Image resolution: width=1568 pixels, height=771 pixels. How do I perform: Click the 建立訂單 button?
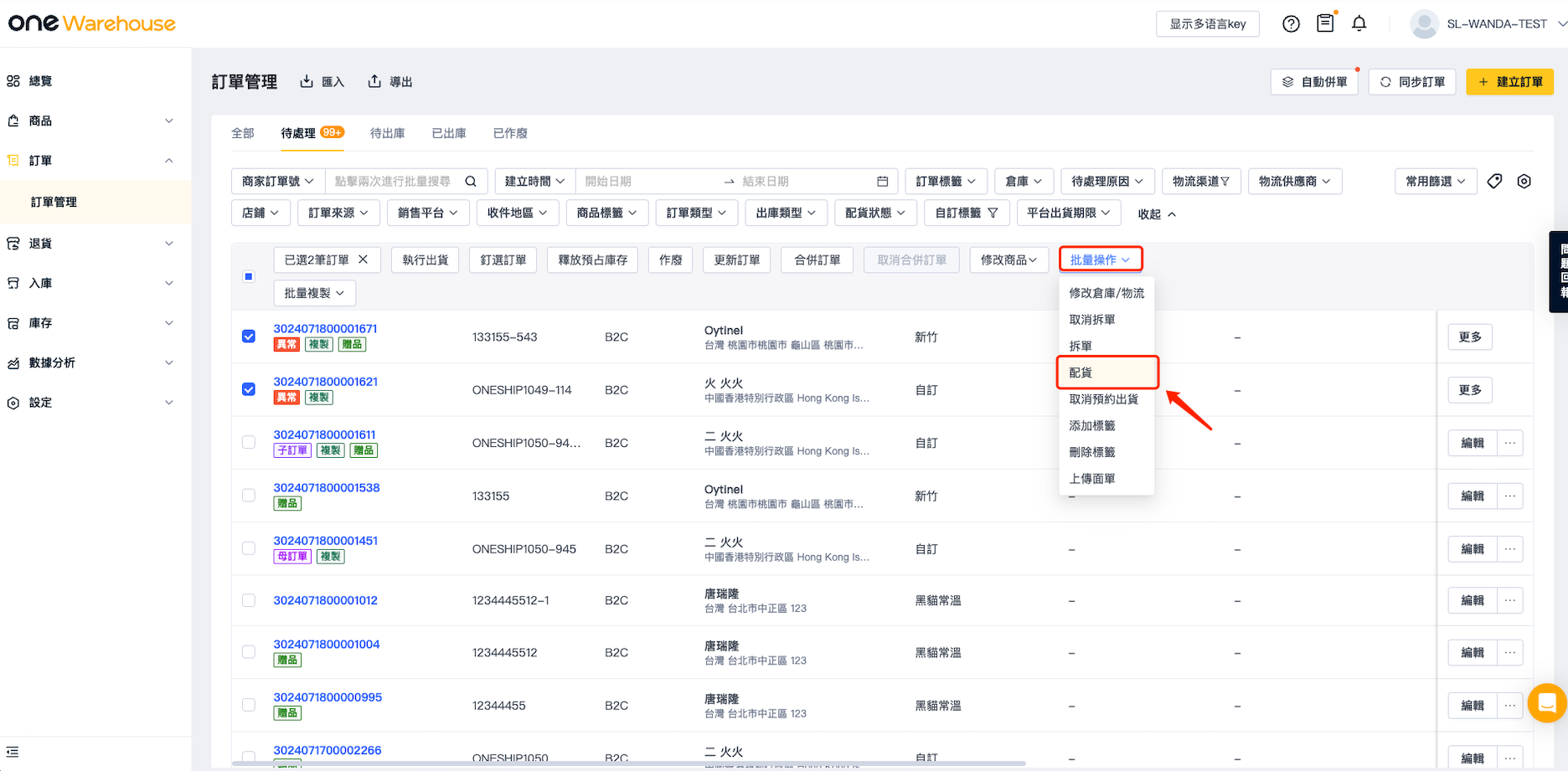click(1509, 82)
